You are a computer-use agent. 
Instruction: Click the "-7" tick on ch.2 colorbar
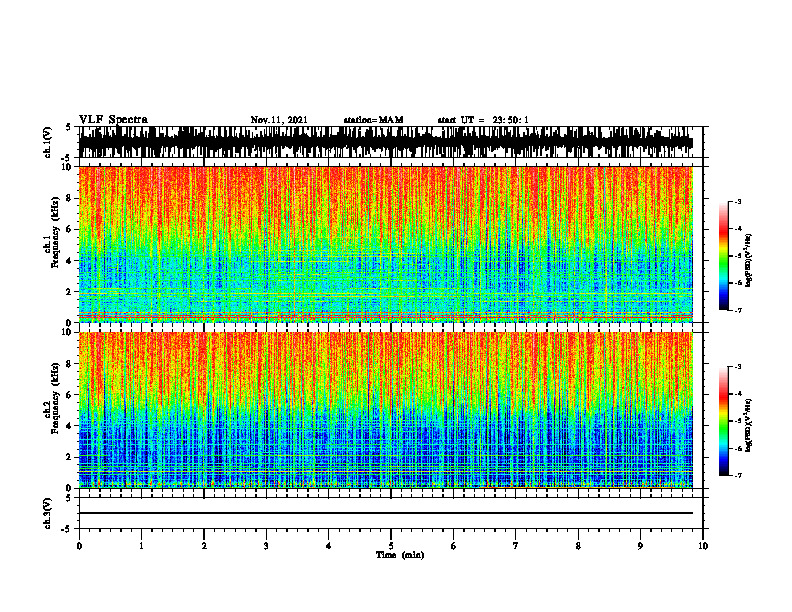738,475
